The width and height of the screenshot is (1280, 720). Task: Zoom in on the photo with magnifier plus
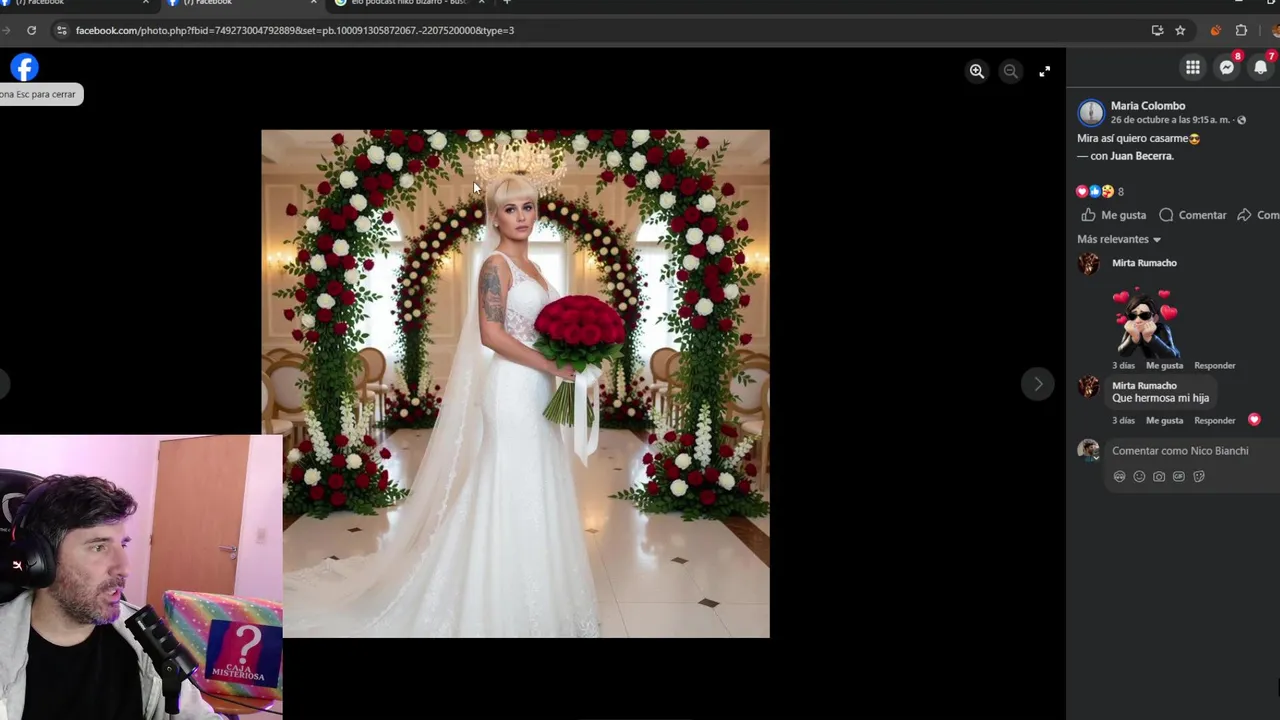tap(977, 71)
